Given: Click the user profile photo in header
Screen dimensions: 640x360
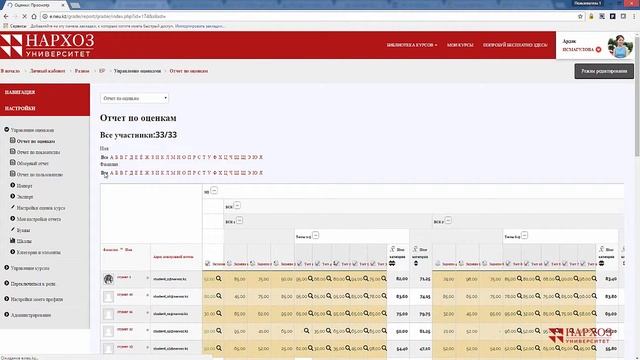Looking at the screenshot, I should click(620, 46).
